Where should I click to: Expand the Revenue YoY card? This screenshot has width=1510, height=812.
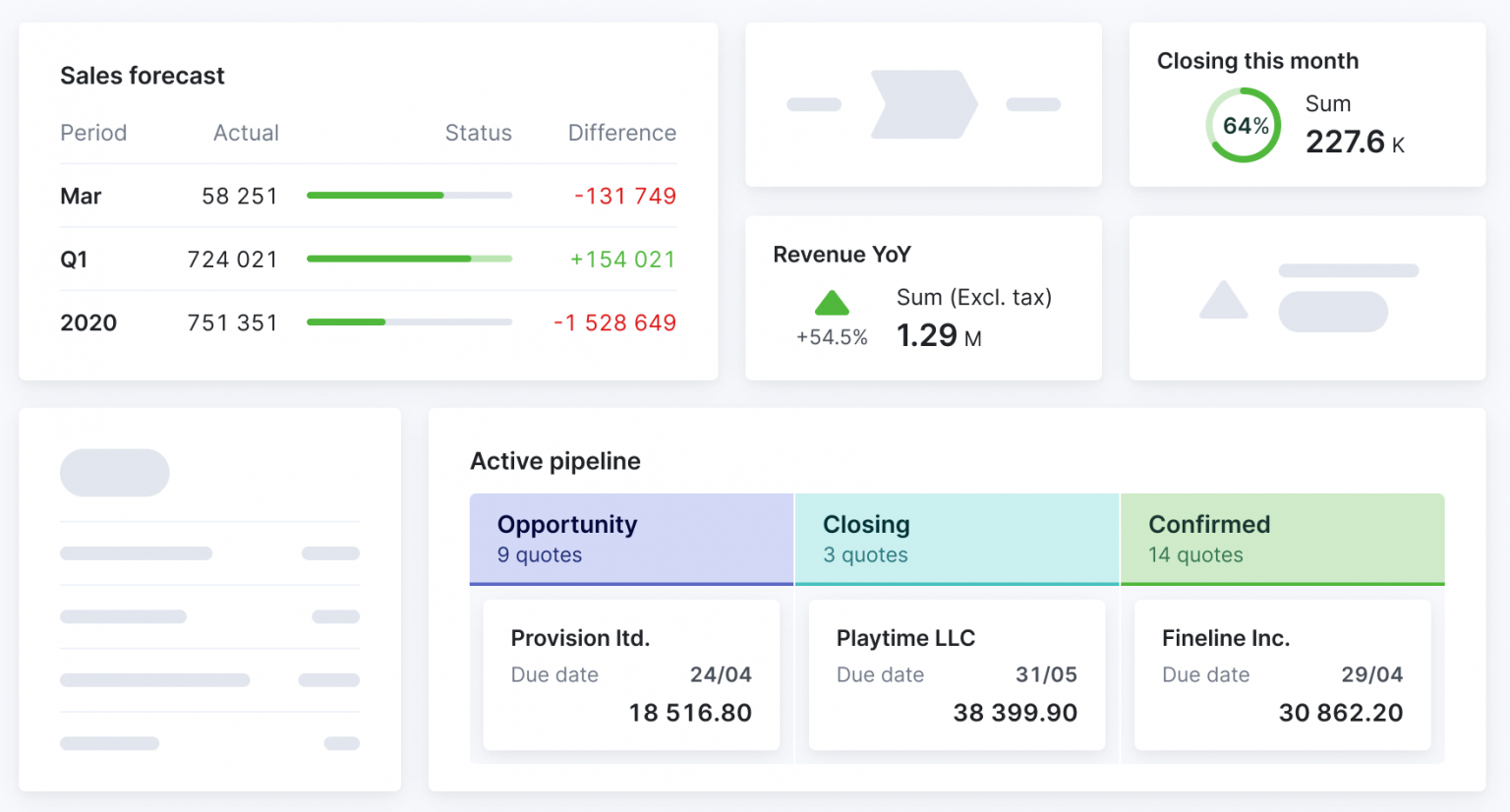click(841, 254)
